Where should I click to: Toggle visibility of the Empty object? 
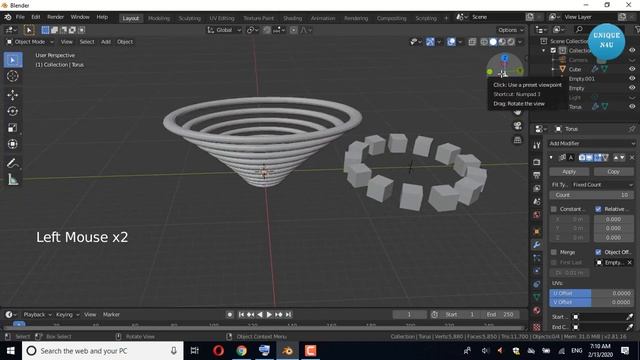point(632,88)
